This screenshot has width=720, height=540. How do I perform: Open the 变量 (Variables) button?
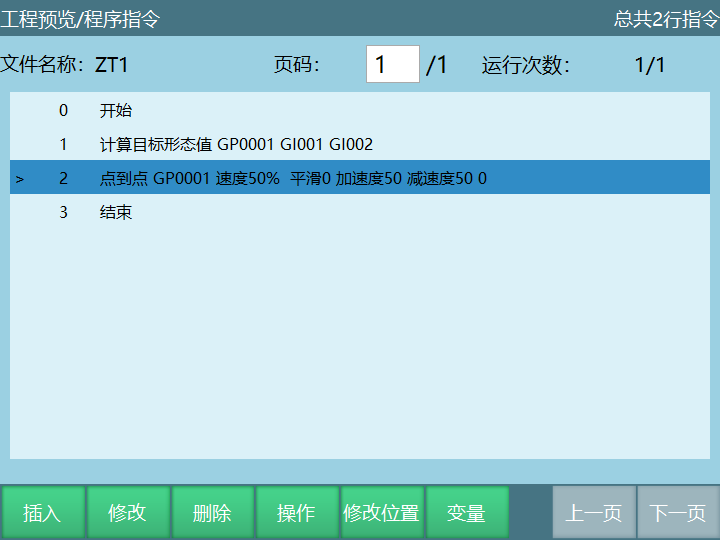coord(466,513)
